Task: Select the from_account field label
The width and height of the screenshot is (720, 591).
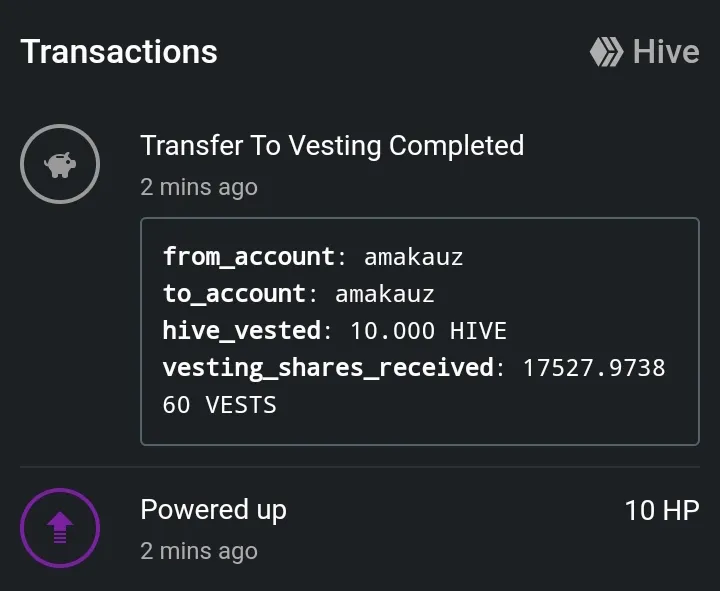Action: pyautogui.click(x=249, y=257)
